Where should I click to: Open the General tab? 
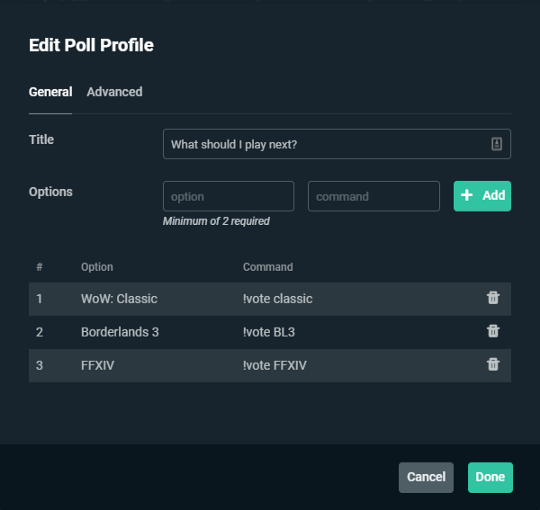click(x=51, y=92)
